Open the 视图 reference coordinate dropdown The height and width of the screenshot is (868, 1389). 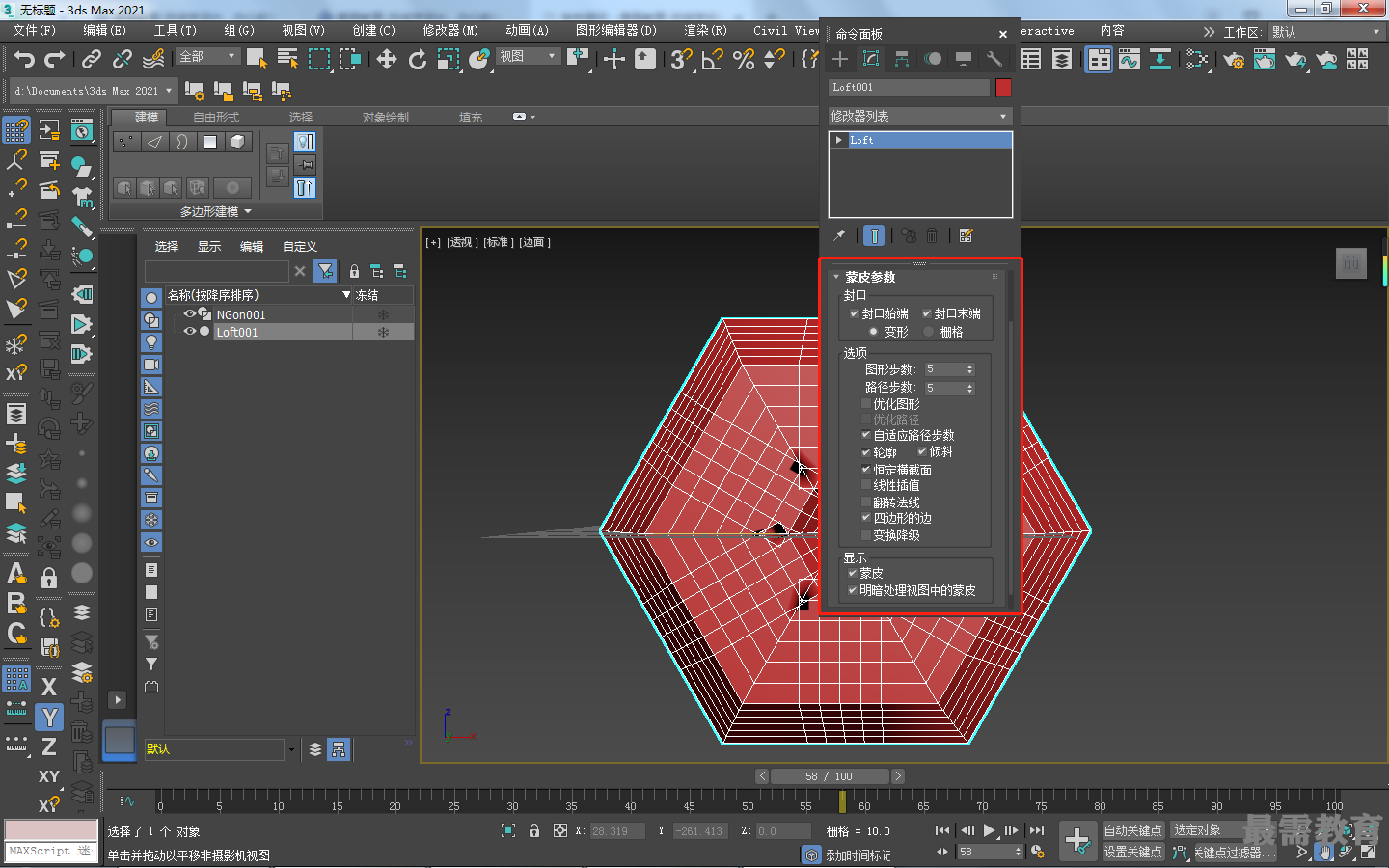click(x=528, y=57)
